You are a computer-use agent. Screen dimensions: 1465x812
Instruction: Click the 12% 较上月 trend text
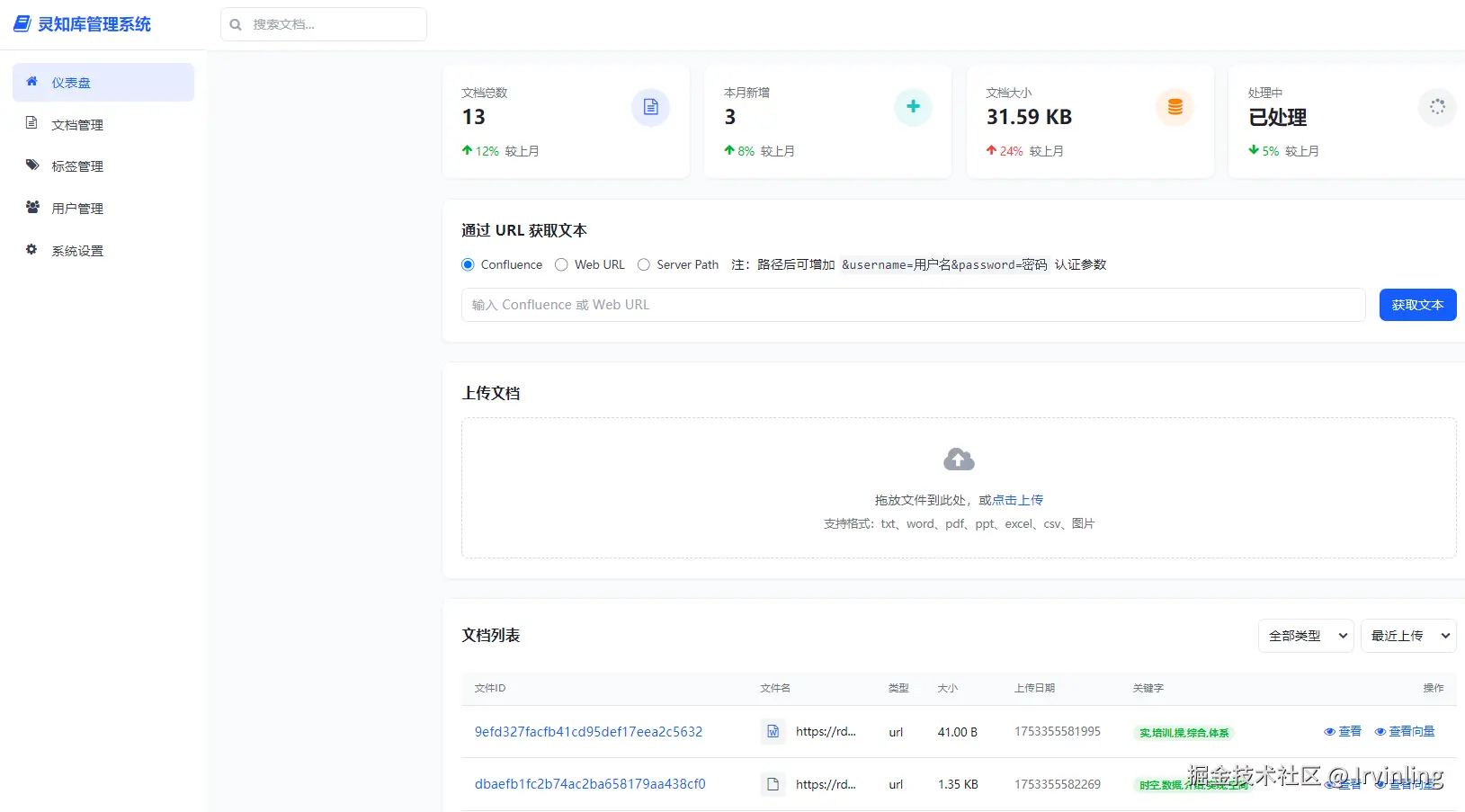coord(500,151)
